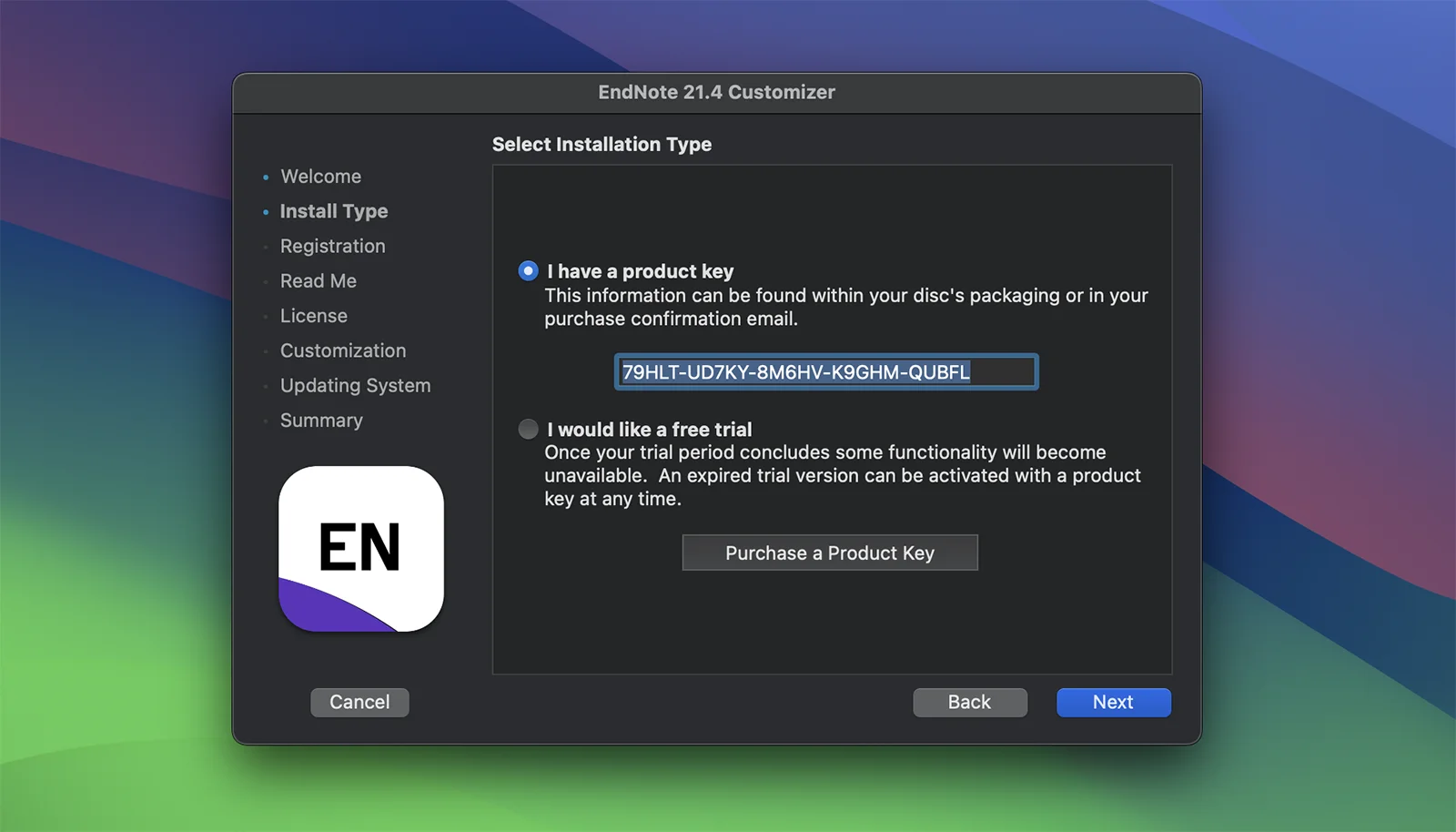The height and width of the screenshot is (832, 1456).
Task: Click the Select Installation Type heading
Action: [x=602, y=145]
